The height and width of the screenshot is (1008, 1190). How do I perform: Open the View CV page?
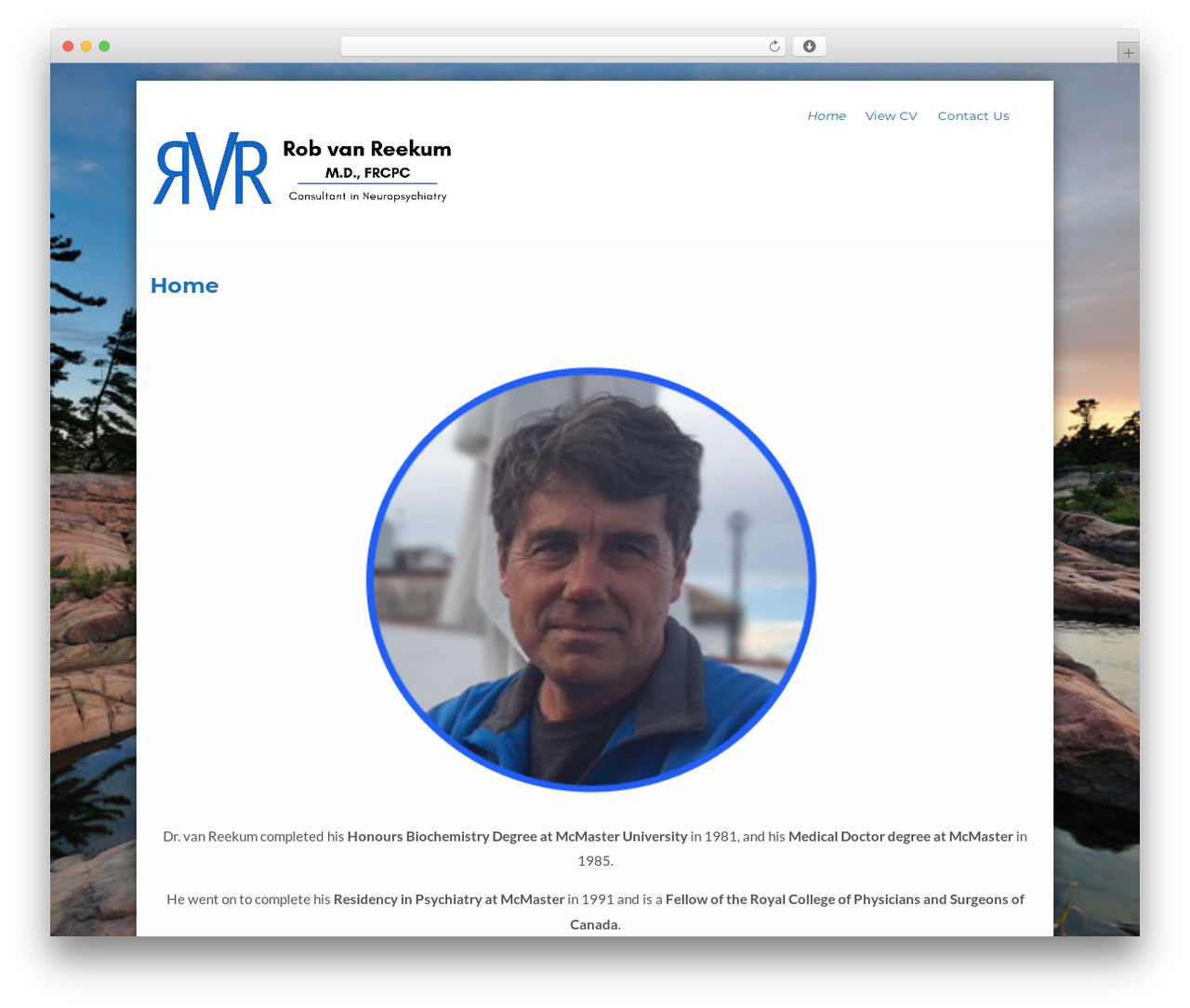click(x=891, y=116)
